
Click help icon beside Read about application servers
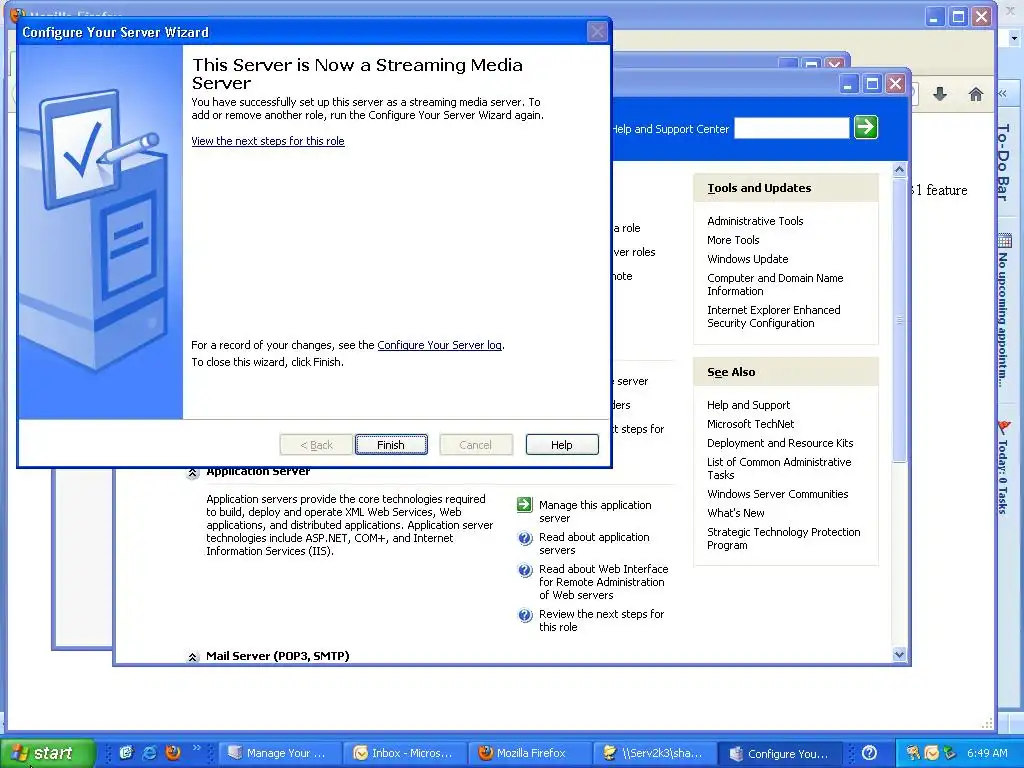tap(524, 537)
